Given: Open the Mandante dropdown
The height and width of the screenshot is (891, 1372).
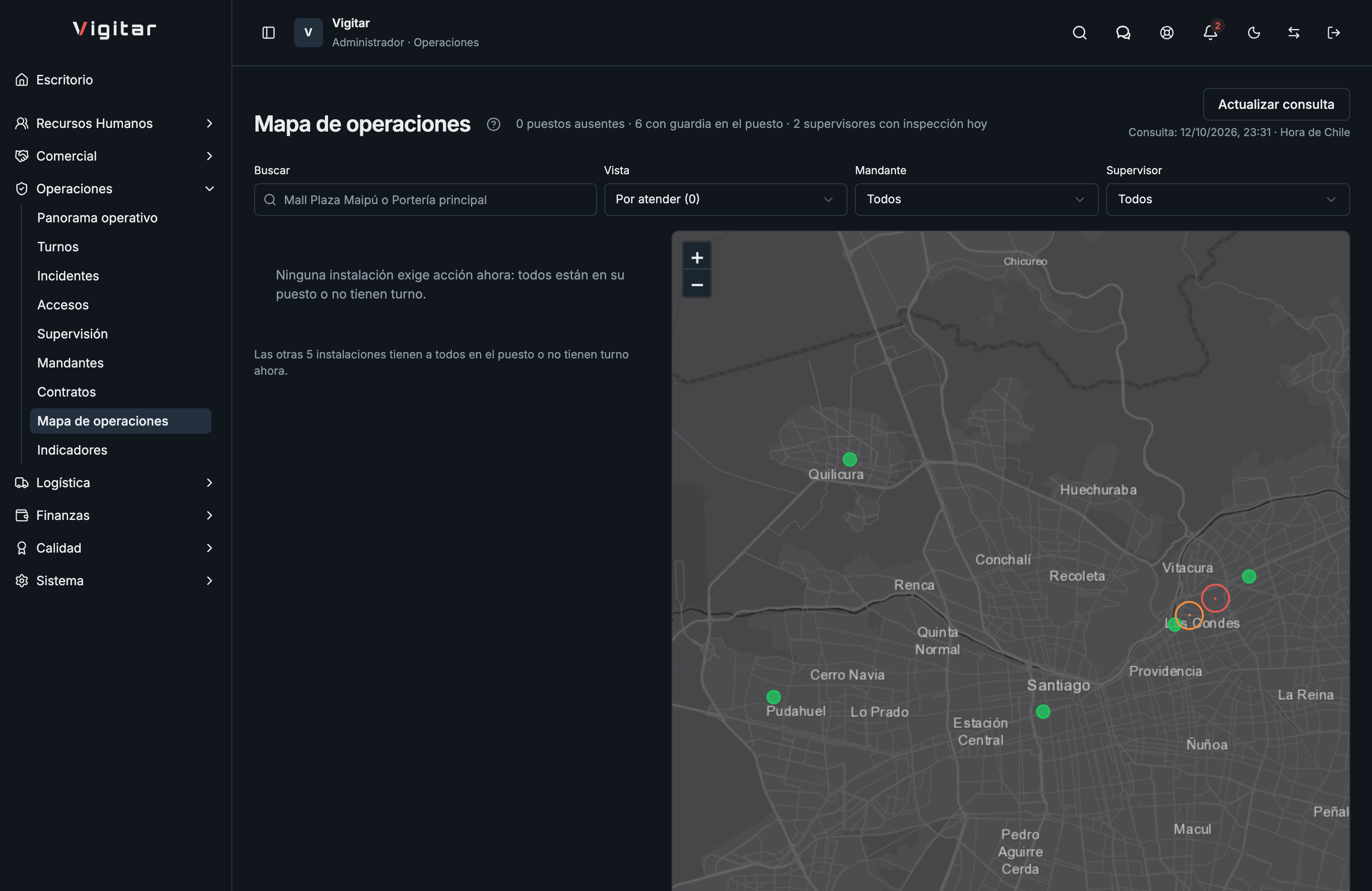Looking at the screenshot, I should click(x=976, y=200).
